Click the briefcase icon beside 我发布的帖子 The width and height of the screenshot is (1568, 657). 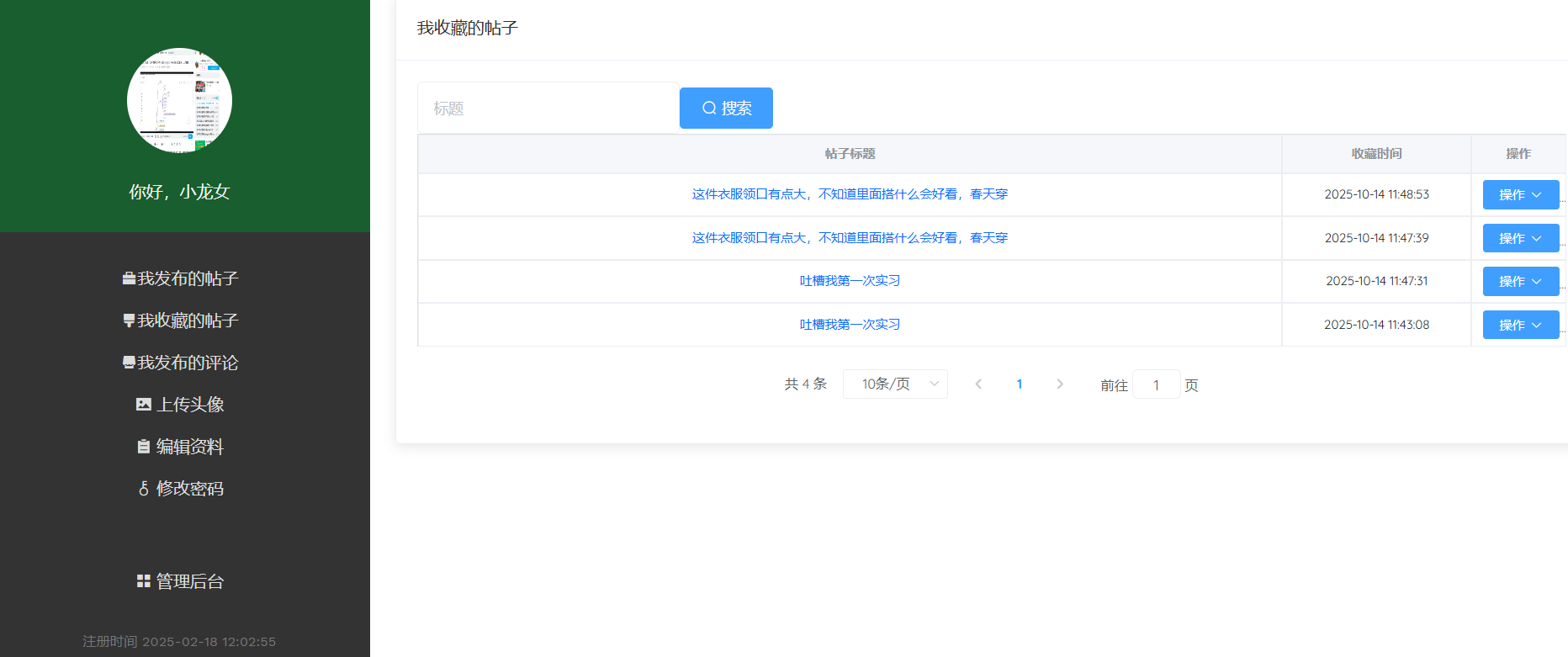(x=129, y=278)
